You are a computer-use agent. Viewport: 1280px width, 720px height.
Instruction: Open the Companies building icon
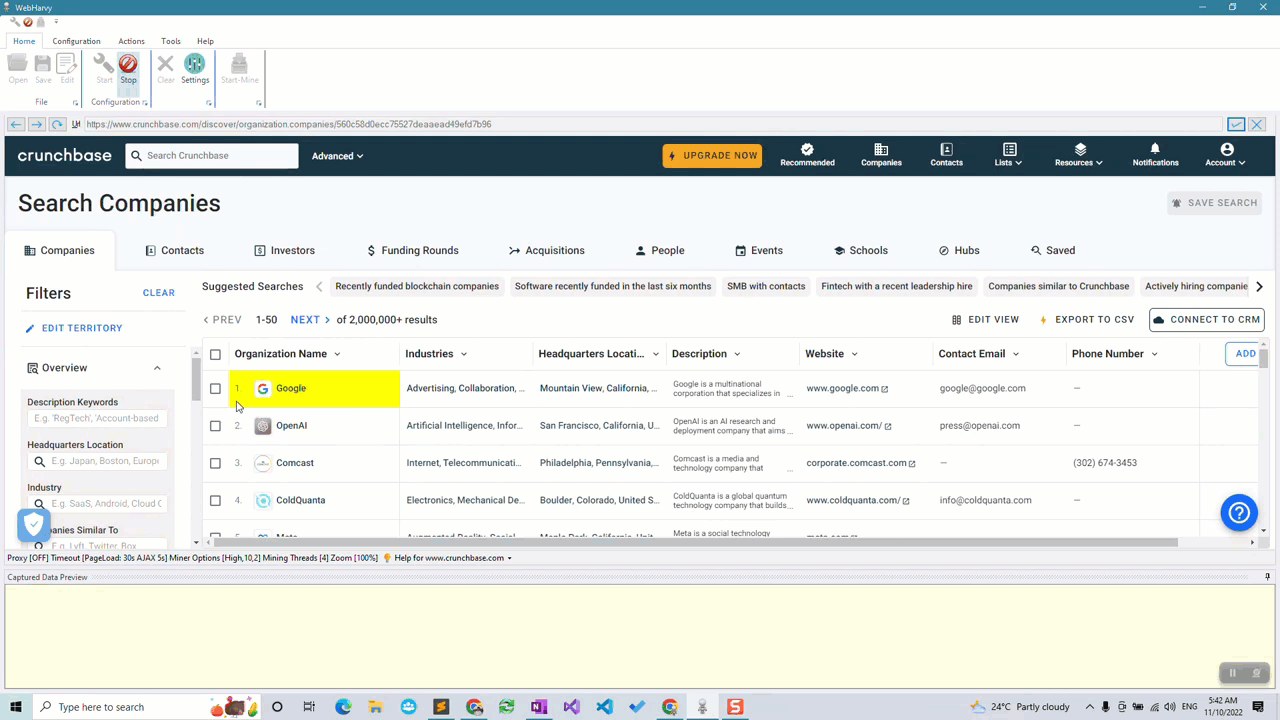[x=881, y=149]
